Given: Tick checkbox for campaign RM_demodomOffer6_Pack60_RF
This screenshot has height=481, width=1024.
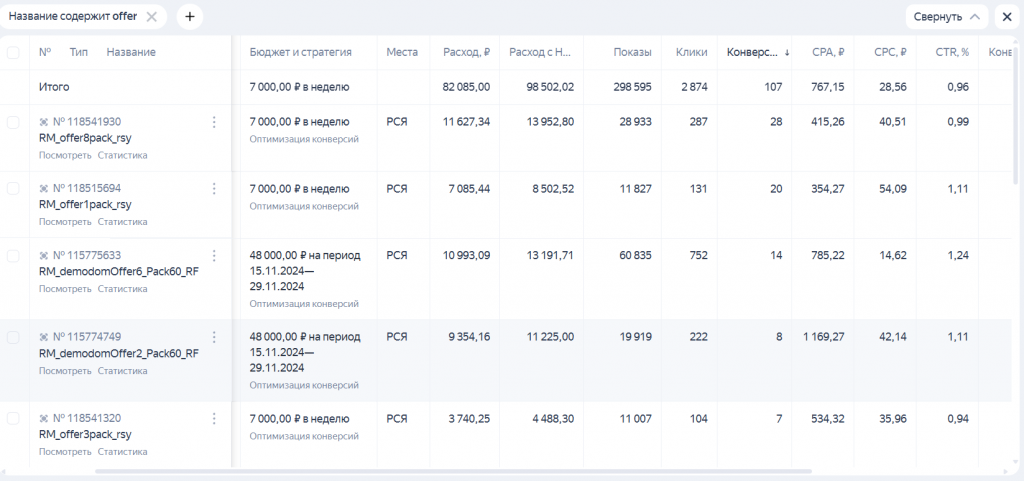Looking at the screenshot, I should coord(13,256).
